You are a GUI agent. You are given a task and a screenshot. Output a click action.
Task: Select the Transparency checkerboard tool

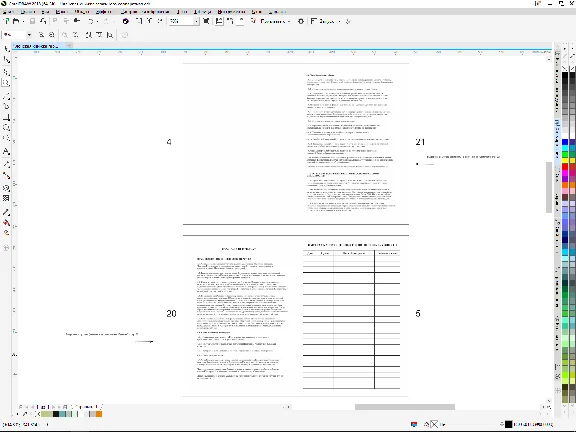(x=6, y=198)
